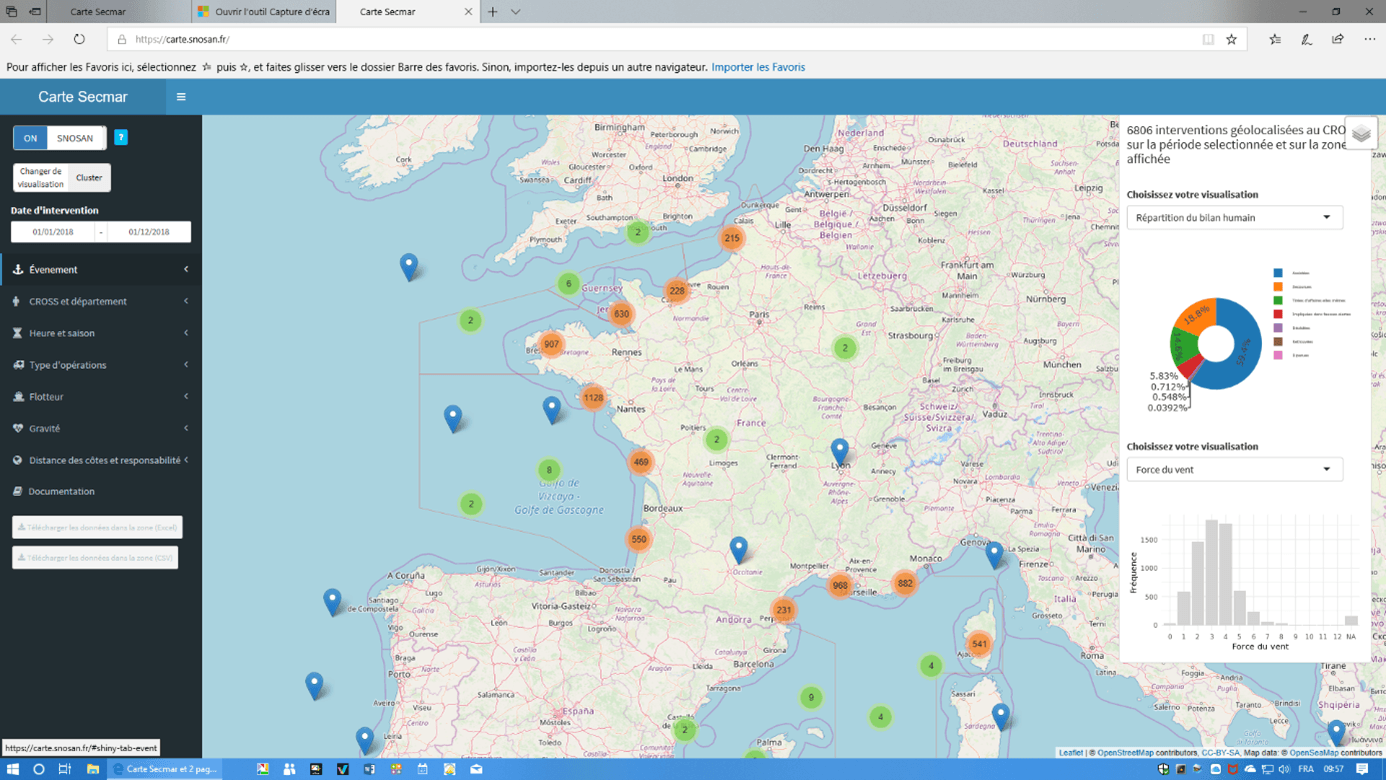Open the Documentation menu item

point(61,491)
